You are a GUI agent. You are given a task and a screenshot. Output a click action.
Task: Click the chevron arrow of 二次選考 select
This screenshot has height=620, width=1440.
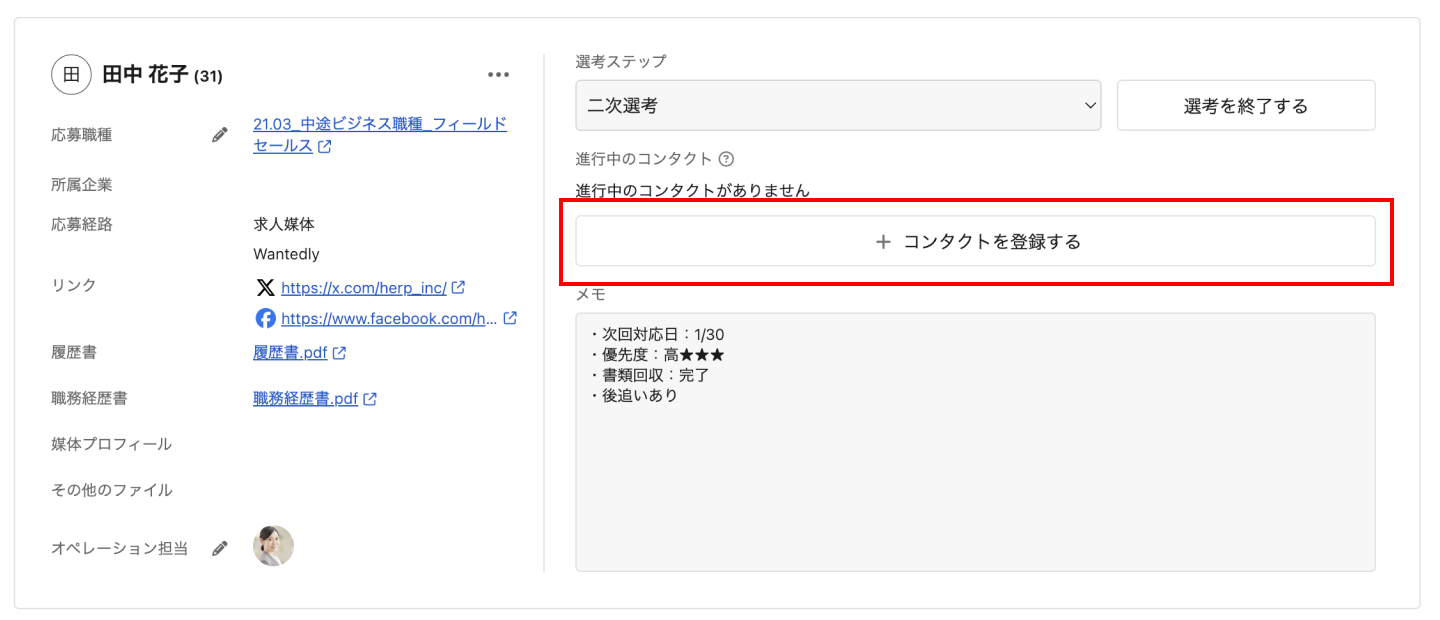[1090, 105]
